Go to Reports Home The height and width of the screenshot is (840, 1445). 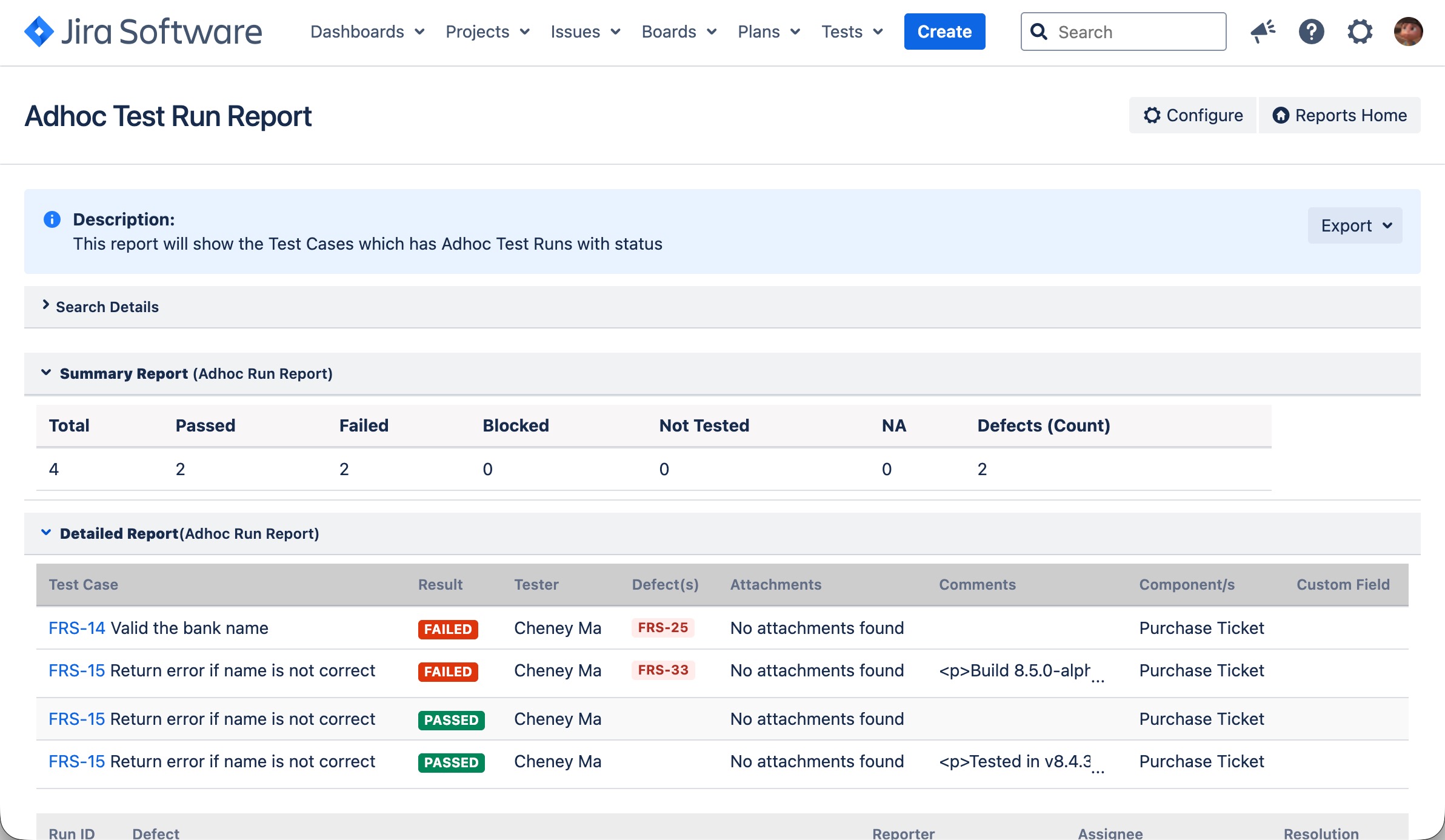[x=1340, y=115]
